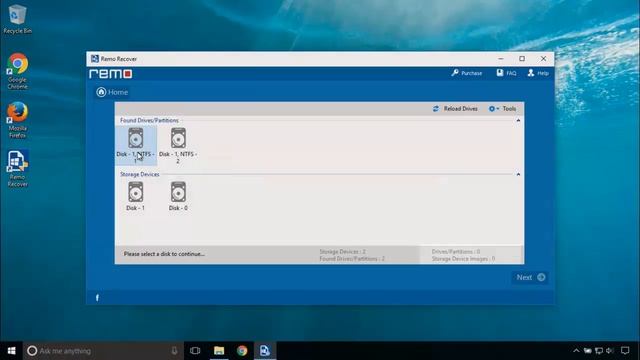Viewport: 640px width, 360px height.
Task: Click the Purchase link
Action: (x=467, y=73)
